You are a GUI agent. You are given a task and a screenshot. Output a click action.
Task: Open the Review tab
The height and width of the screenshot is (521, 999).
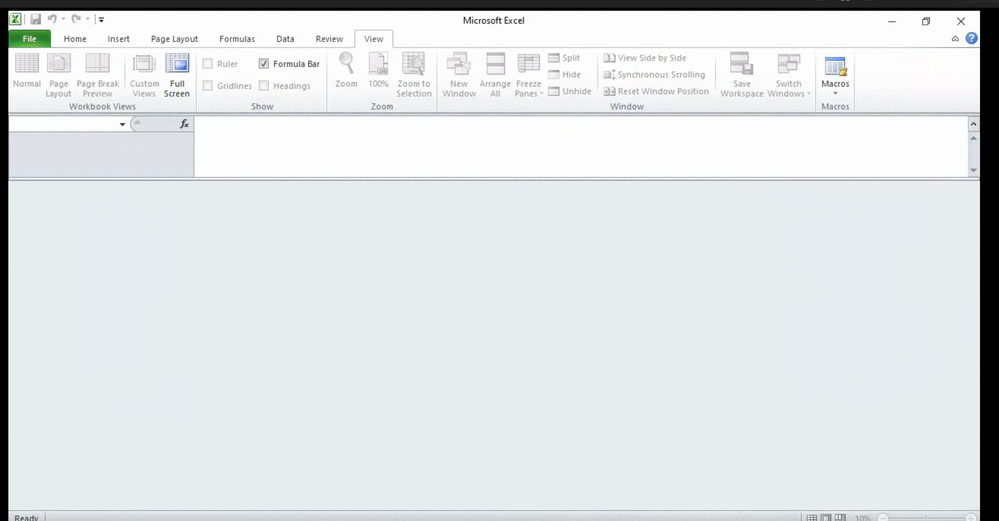[329, 39]
